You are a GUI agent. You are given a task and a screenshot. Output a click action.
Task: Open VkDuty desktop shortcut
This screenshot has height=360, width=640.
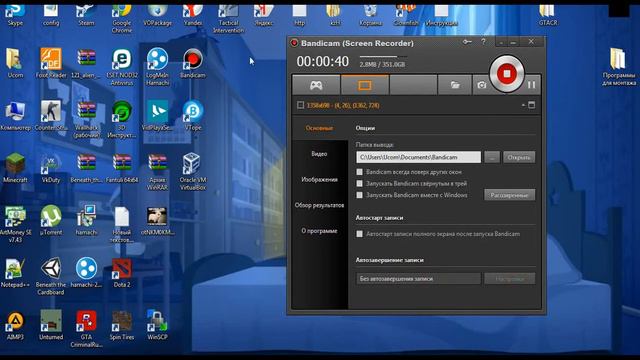[51, 168]
